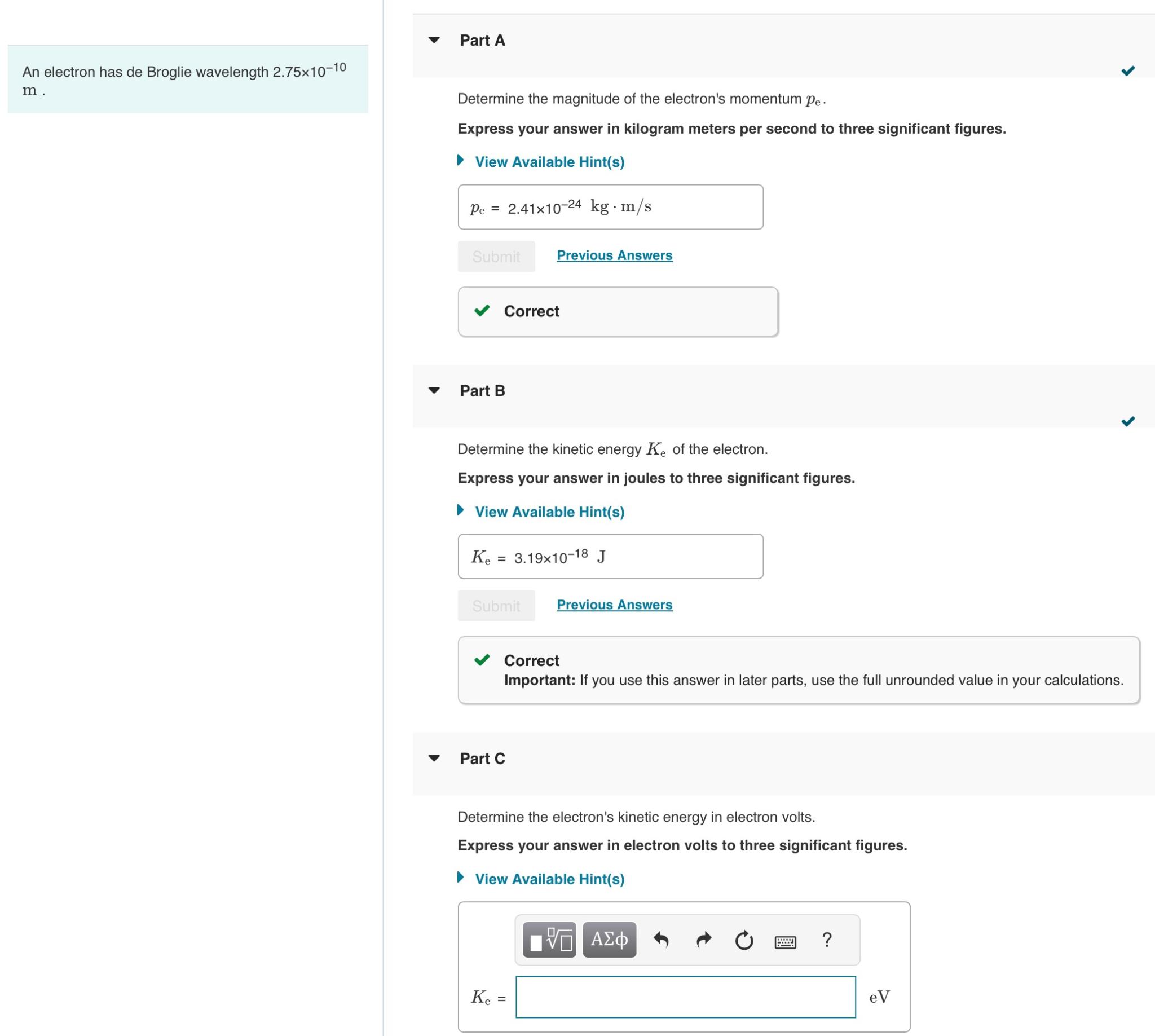Screen dimensions: 1155x1036
Task: Open Previous Answers link for Part A
Action: (x=614, y=255)
